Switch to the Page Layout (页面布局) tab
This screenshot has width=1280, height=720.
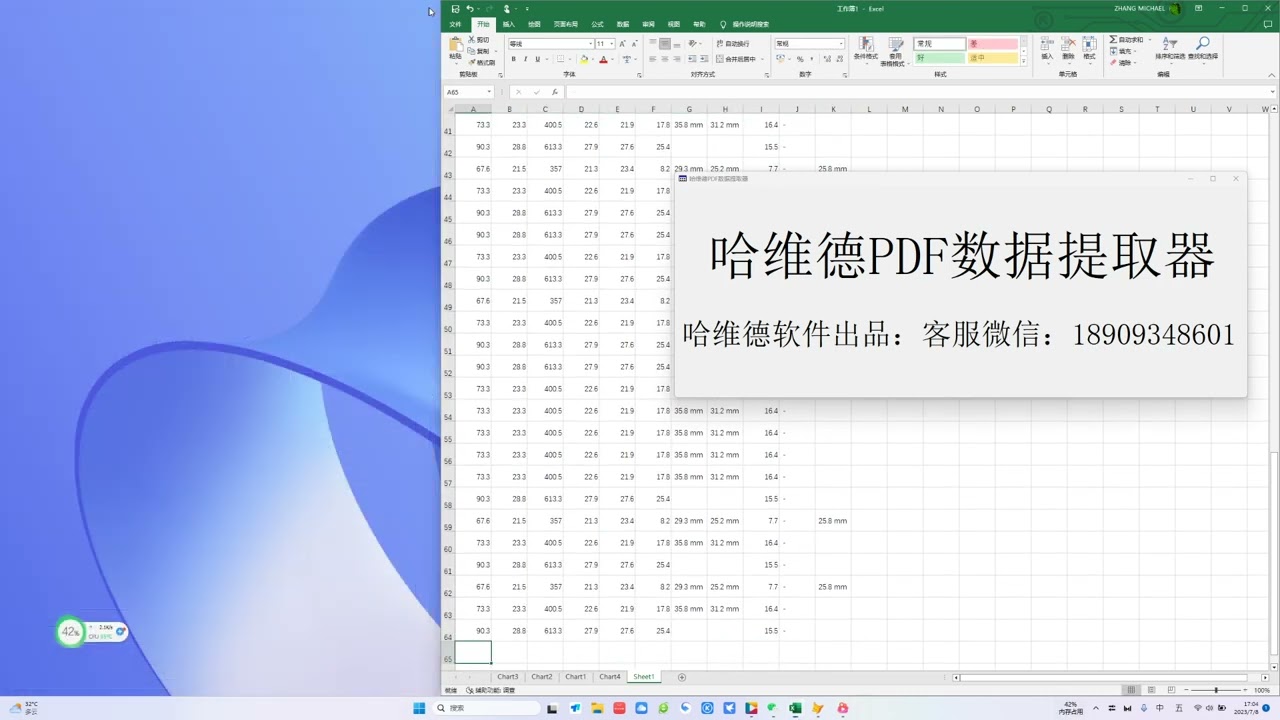pos(566,24)
